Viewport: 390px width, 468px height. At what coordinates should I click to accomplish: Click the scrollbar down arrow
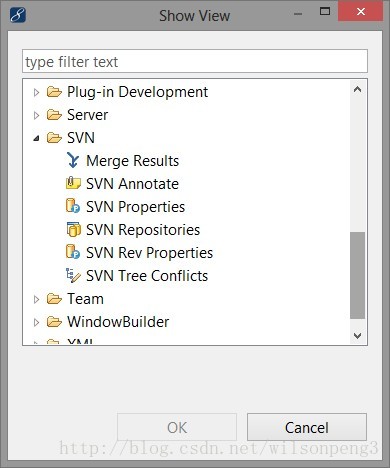click(358, 335)
